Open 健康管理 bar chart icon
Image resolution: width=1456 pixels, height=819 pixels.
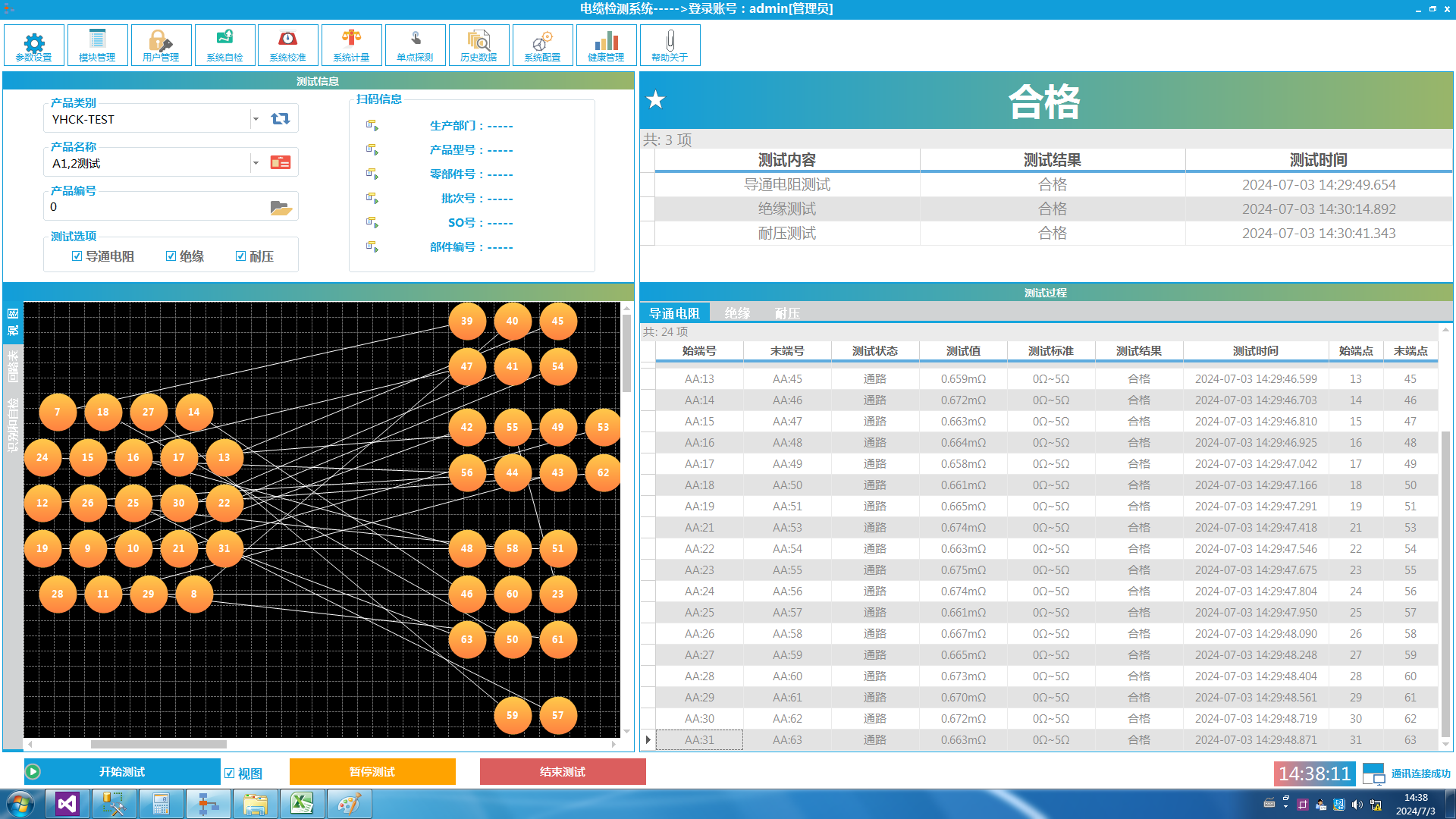pos(606,45)
